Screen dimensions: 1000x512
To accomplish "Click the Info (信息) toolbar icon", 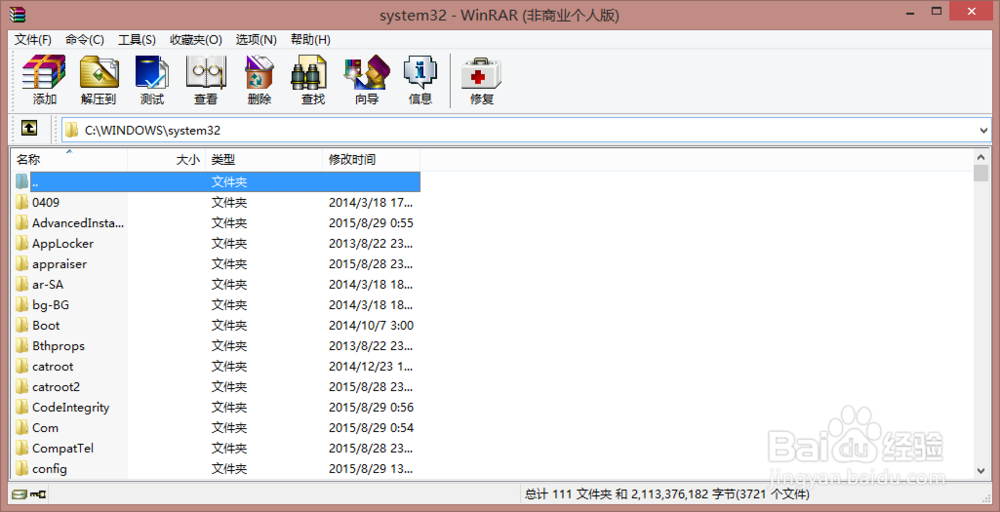I will coord(420,80).
